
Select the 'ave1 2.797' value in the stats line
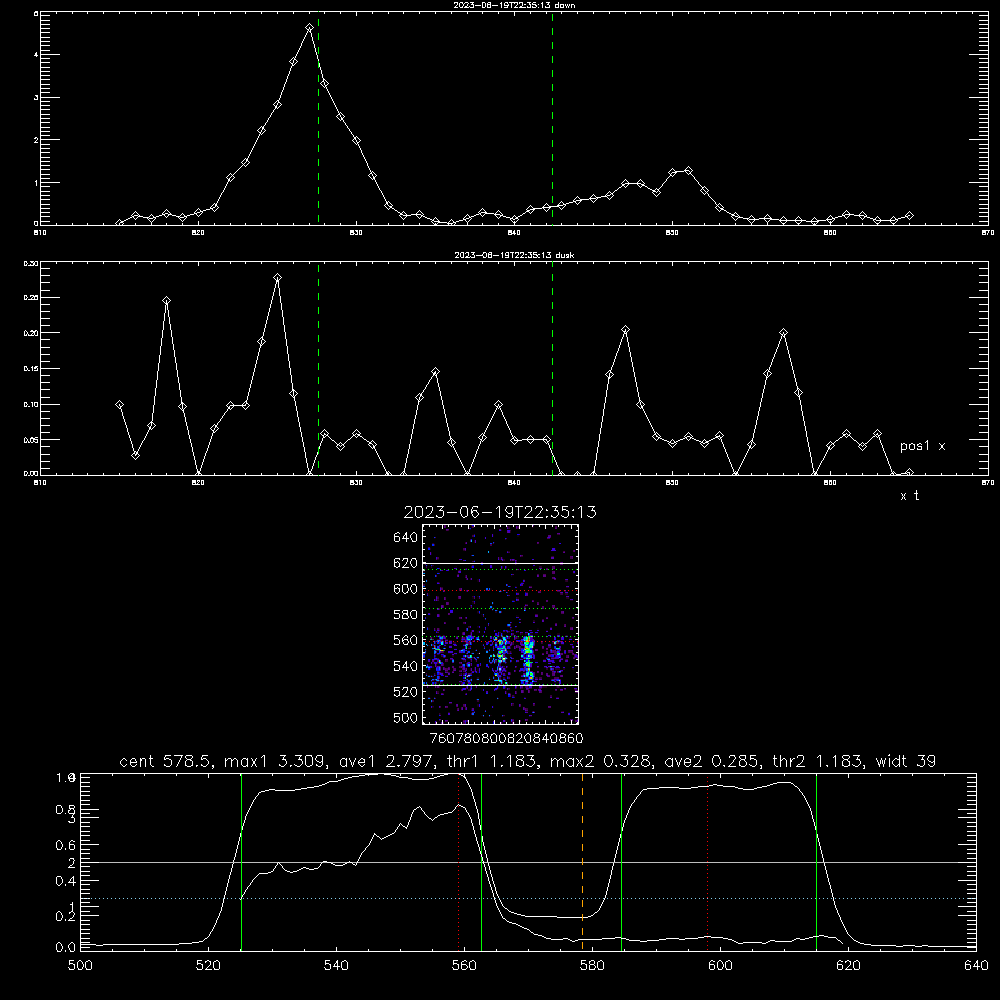pyautogui.click(x=386, y=761)
